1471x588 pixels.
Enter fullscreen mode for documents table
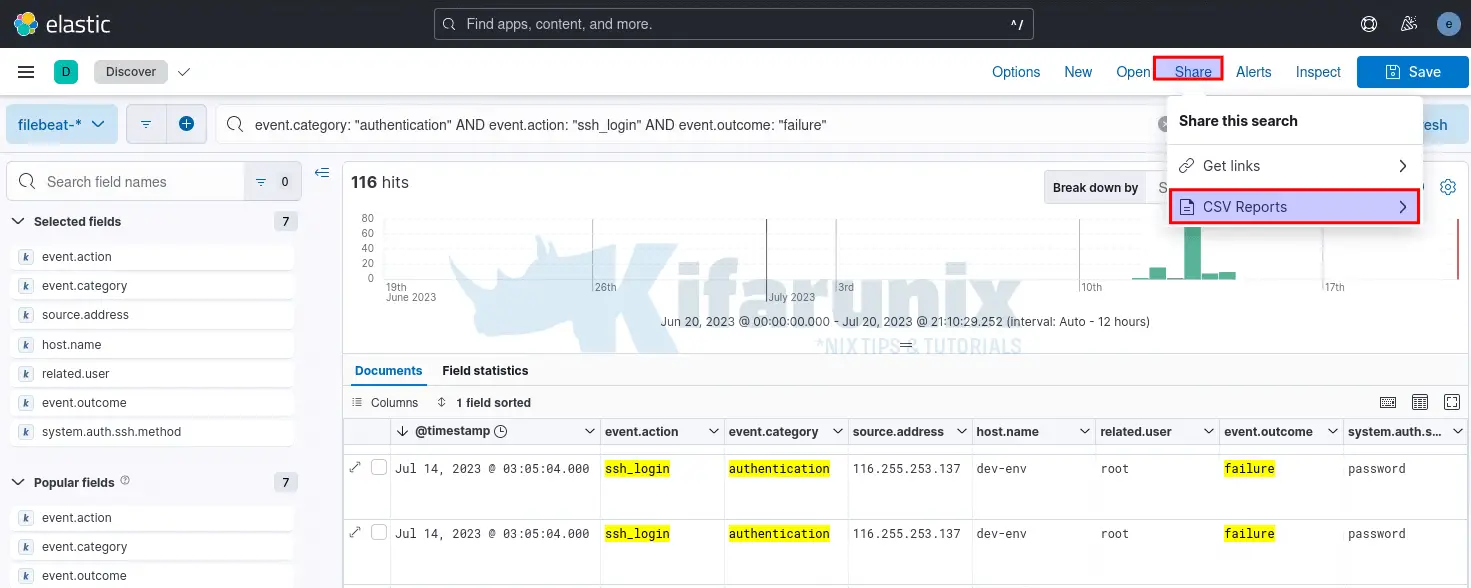click(x=1451, y=402)
